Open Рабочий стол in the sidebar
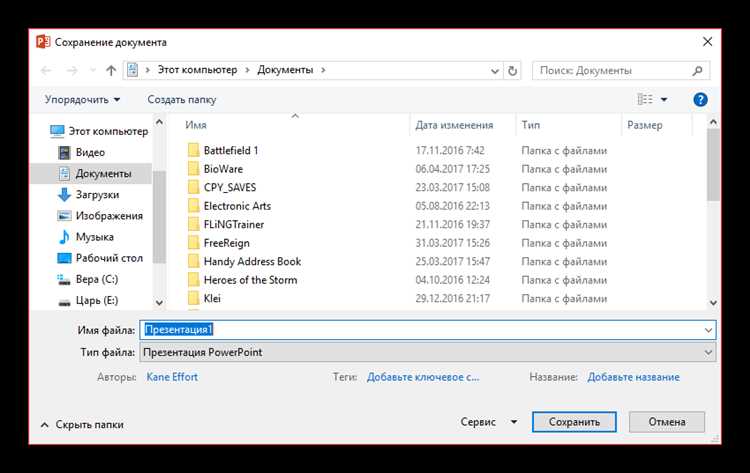The height and width of the screenshot is (473, 750). (100, 258)
